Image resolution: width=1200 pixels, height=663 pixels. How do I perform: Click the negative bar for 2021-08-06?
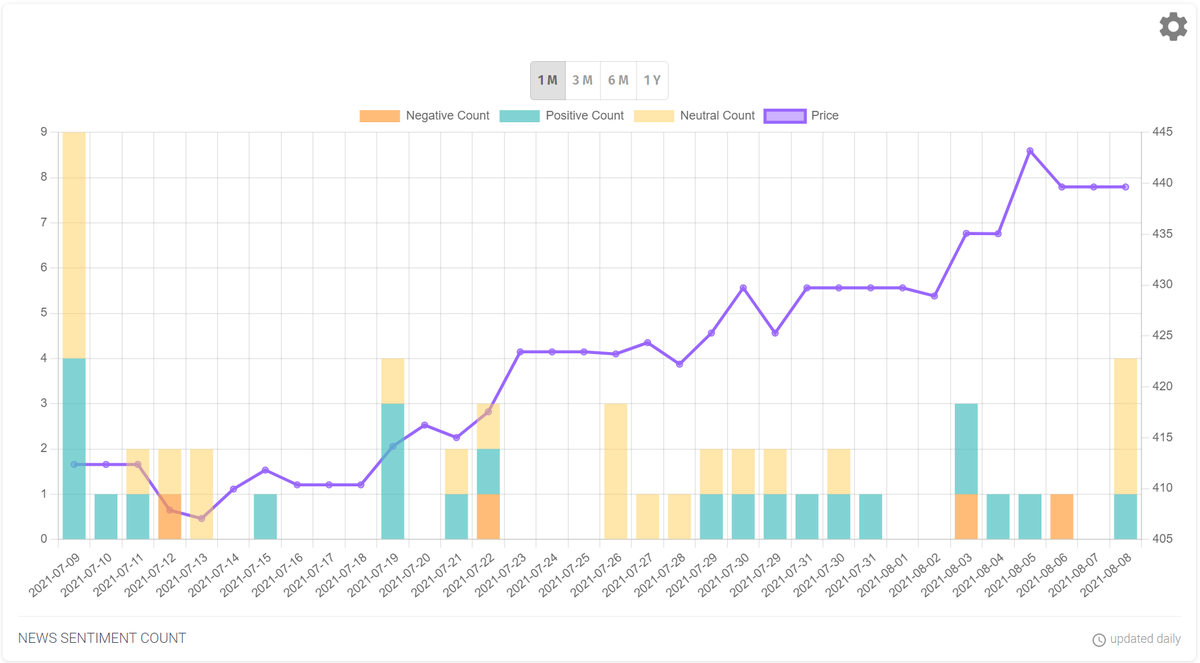coord(1062,516)
